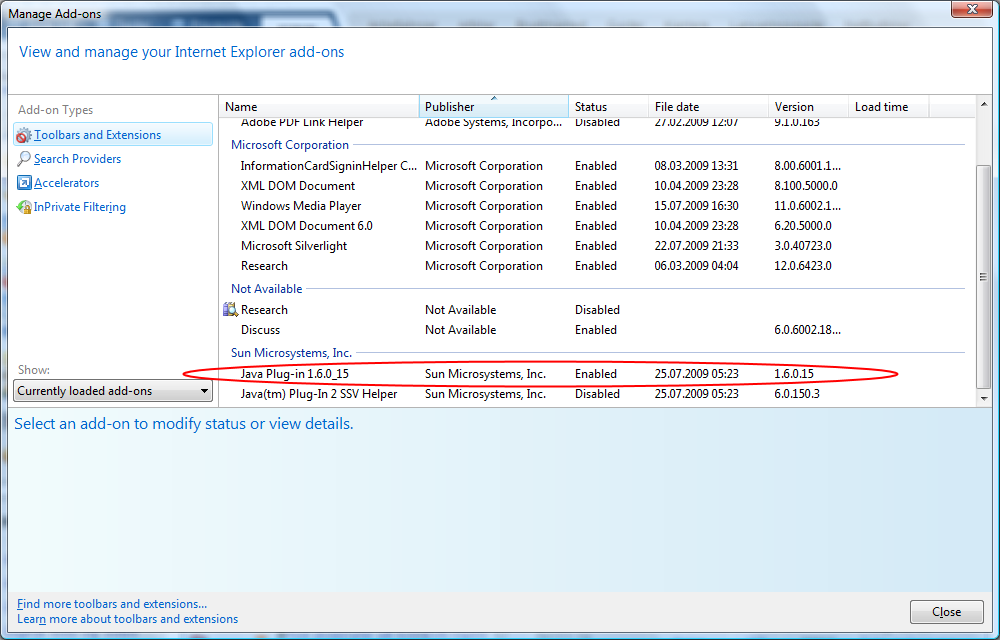Click the Sun Microsystems, Inc. group heading
Viewport: 1000px width, 640px height.
(291, 353)
